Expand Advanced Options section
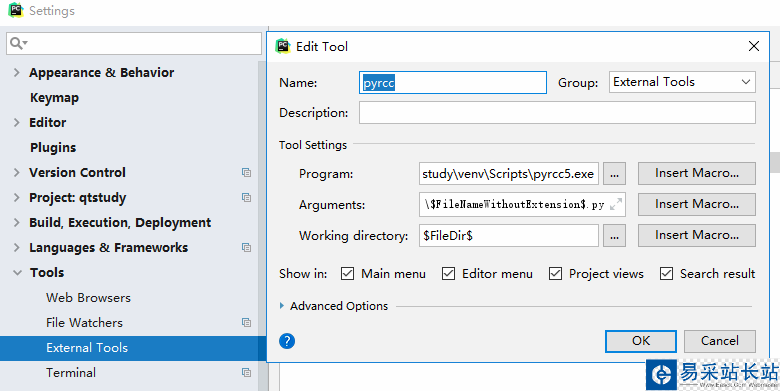The image size is (780, 391). click(282, 306)
